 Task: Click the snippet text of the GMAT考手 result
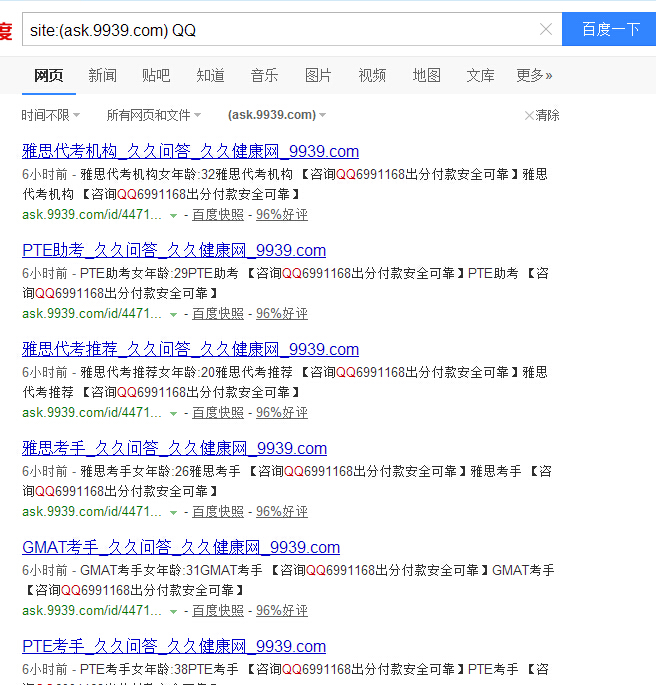click(288, 580)
